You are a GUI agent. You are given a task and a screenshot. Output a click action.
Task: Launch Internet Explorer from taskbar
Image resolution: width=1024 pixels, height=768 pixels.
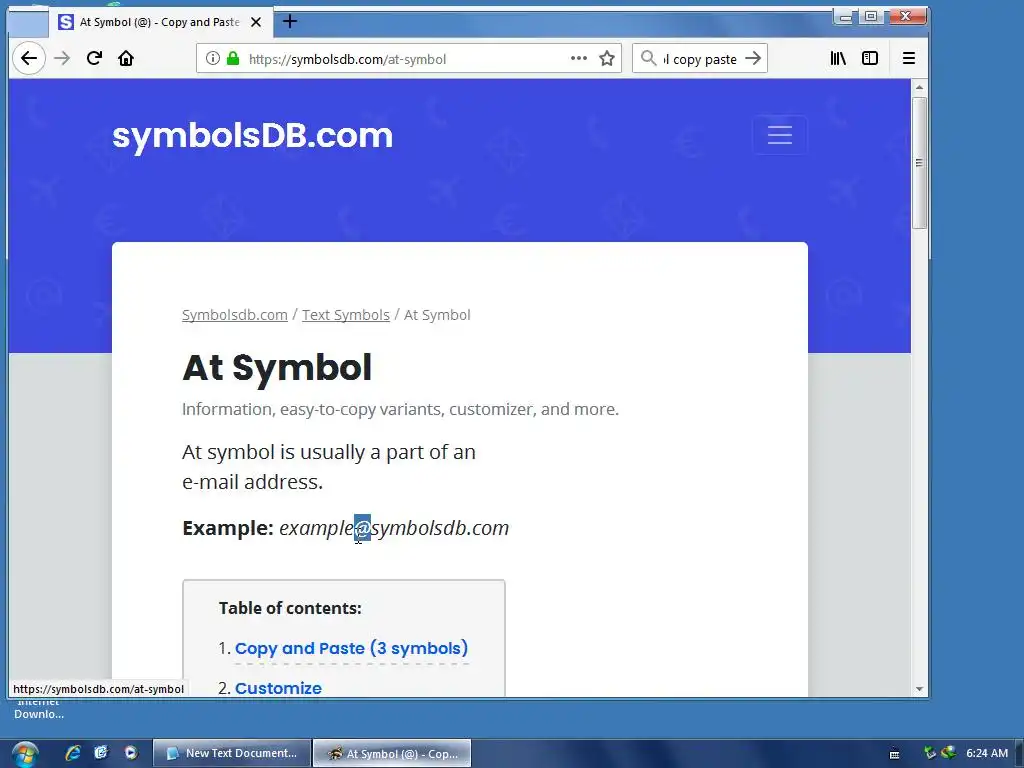tap(72, 753)
